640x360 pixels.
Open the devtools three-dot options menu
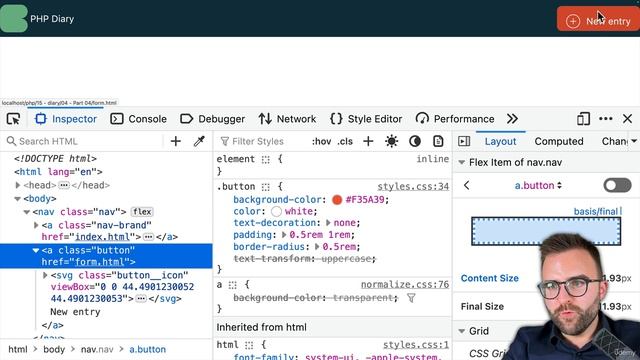pos(605,119)
